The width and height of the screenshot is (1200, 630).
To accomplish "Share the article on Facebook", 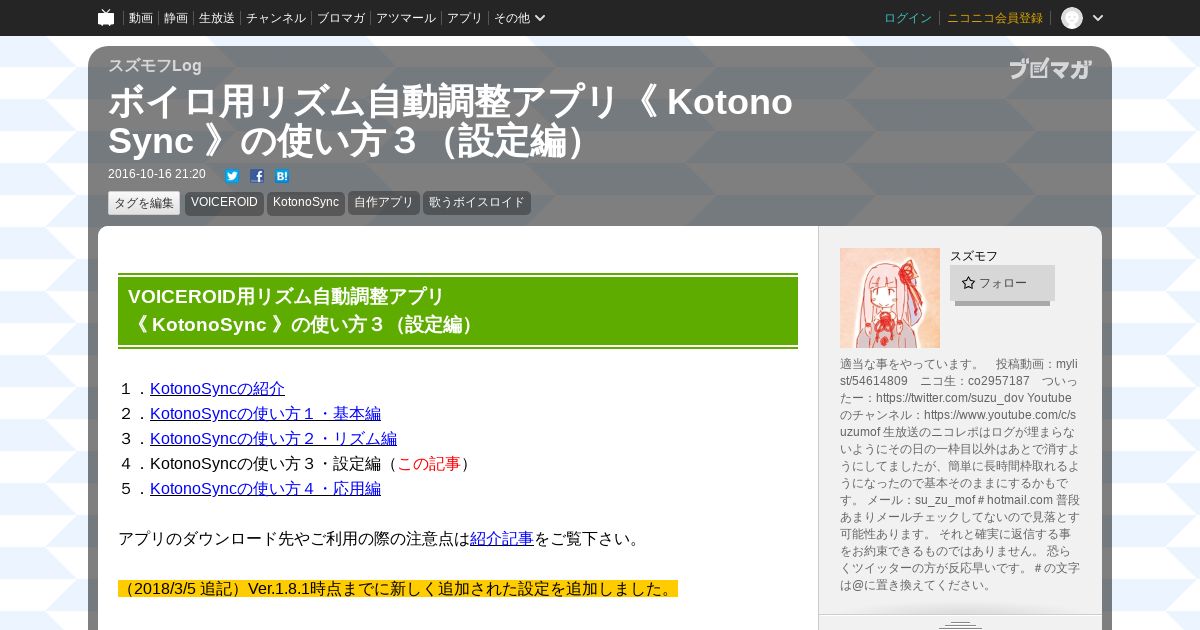I will [x=257, y=176].
